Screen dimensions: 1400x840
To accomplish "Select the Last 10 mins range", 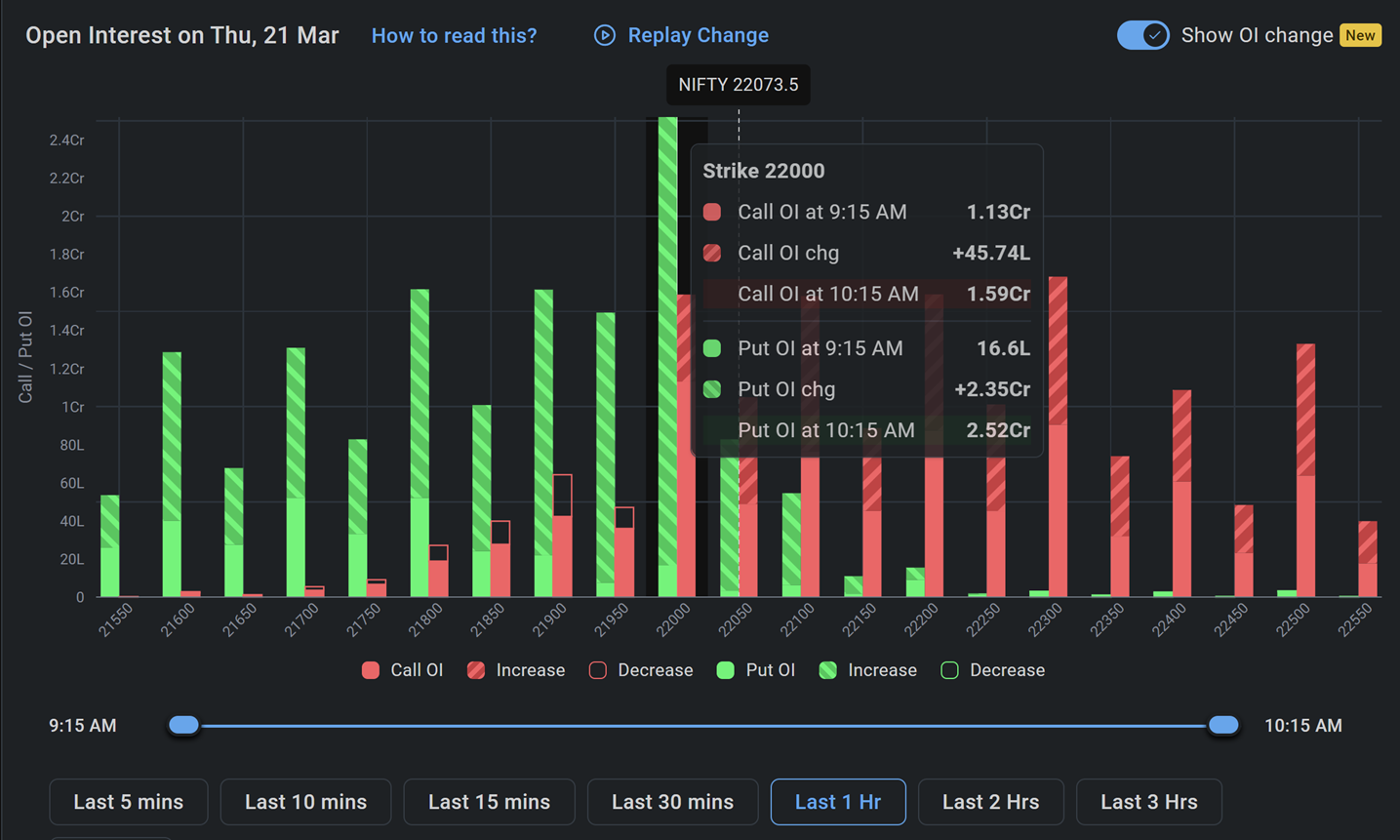I will click(x=305, y=802).
